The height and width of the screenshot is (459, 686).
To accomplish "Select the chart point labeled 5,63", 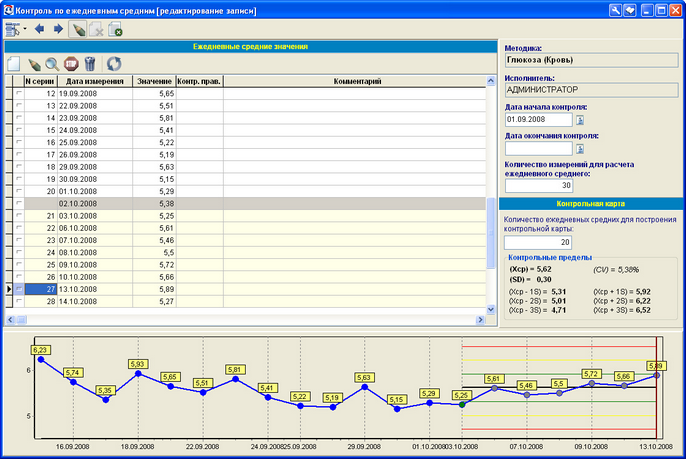I will (364, 387).
